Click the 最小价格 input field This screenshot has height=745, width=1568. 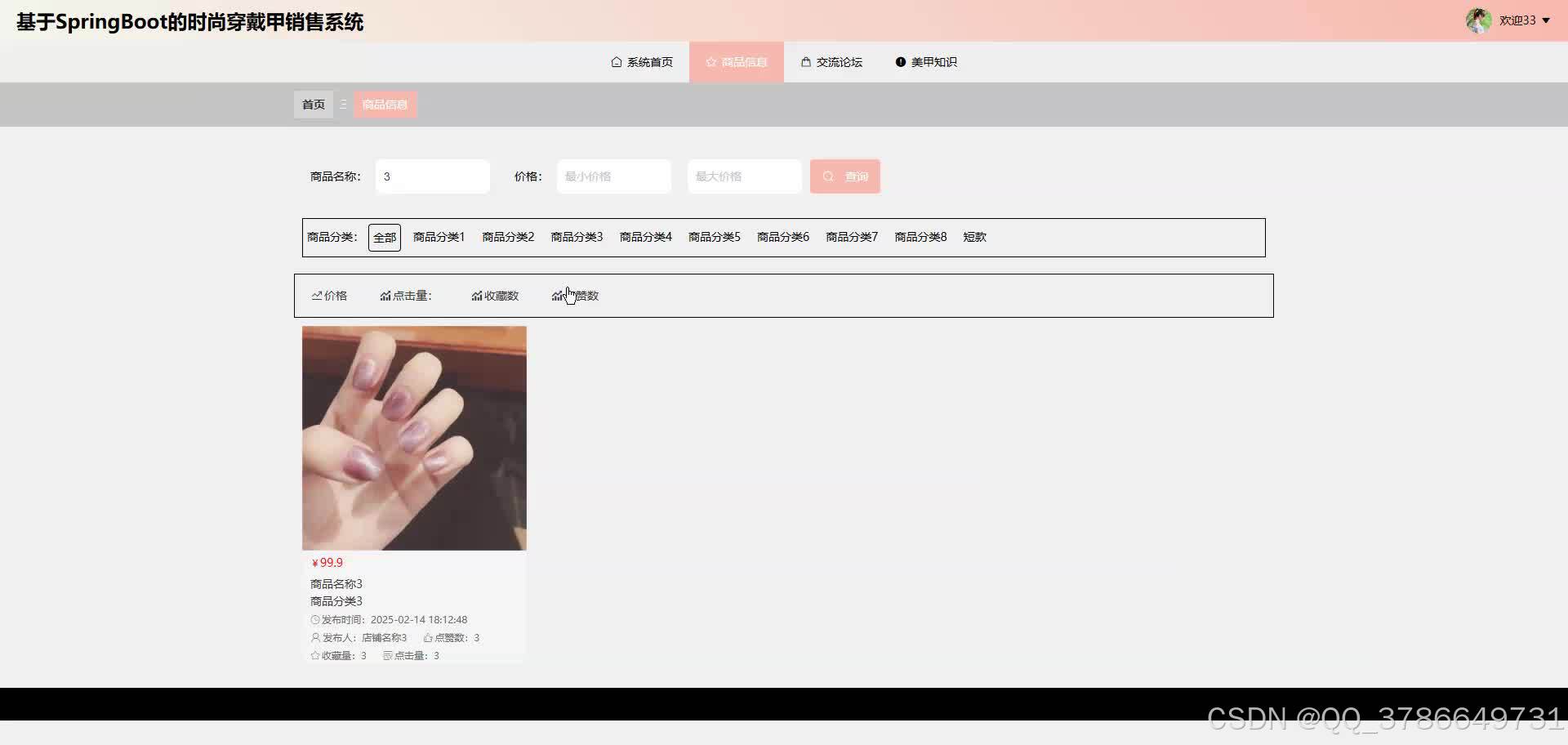coord(614,176)
